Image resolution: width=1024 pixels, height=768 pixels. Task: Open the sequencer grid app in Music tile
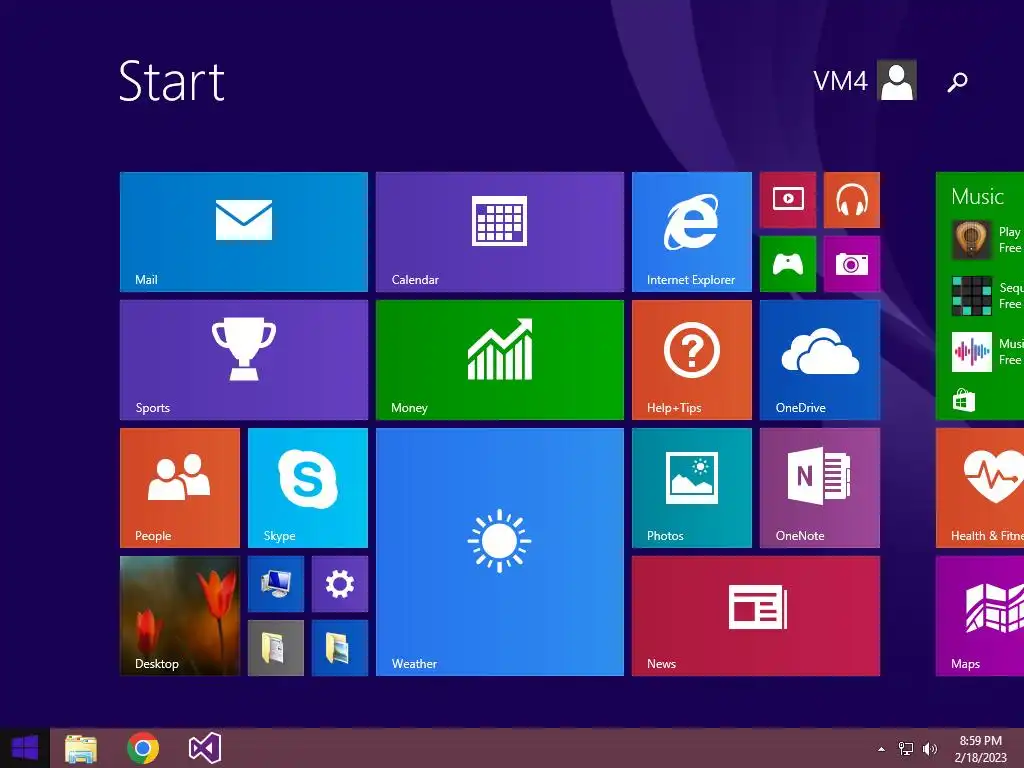tap(972, 296)
